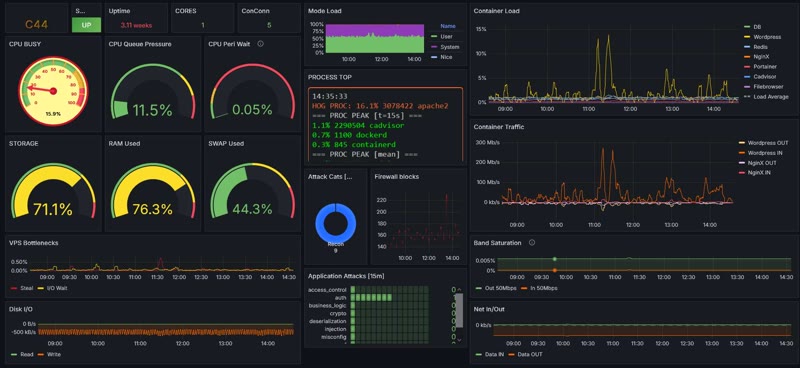
Task: Toggle the Redis series in Container Load
Action: (x=760, y=46)
